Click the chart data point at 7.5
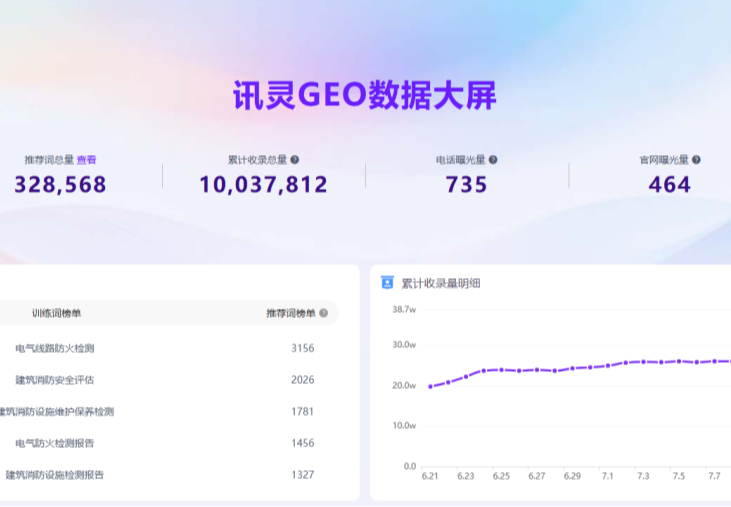The height and width of the screenshot is (507, 731). point(679,361)
